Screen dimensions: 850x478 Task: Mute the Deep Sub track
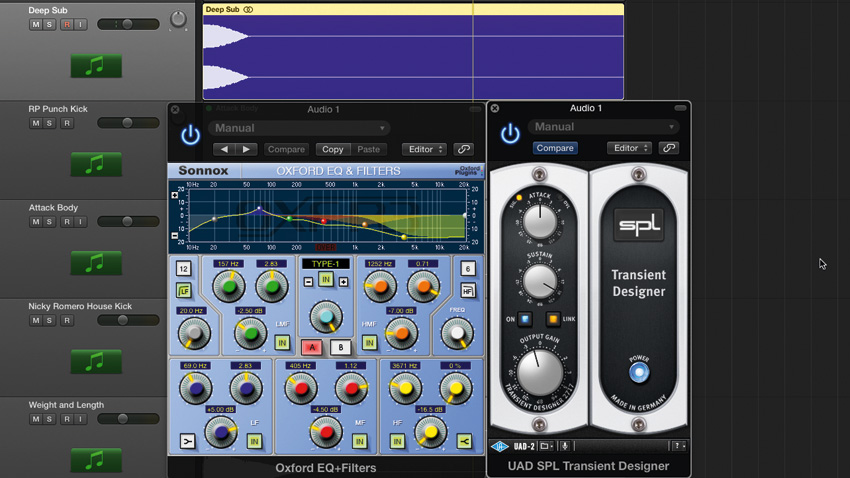pos(36,24)
